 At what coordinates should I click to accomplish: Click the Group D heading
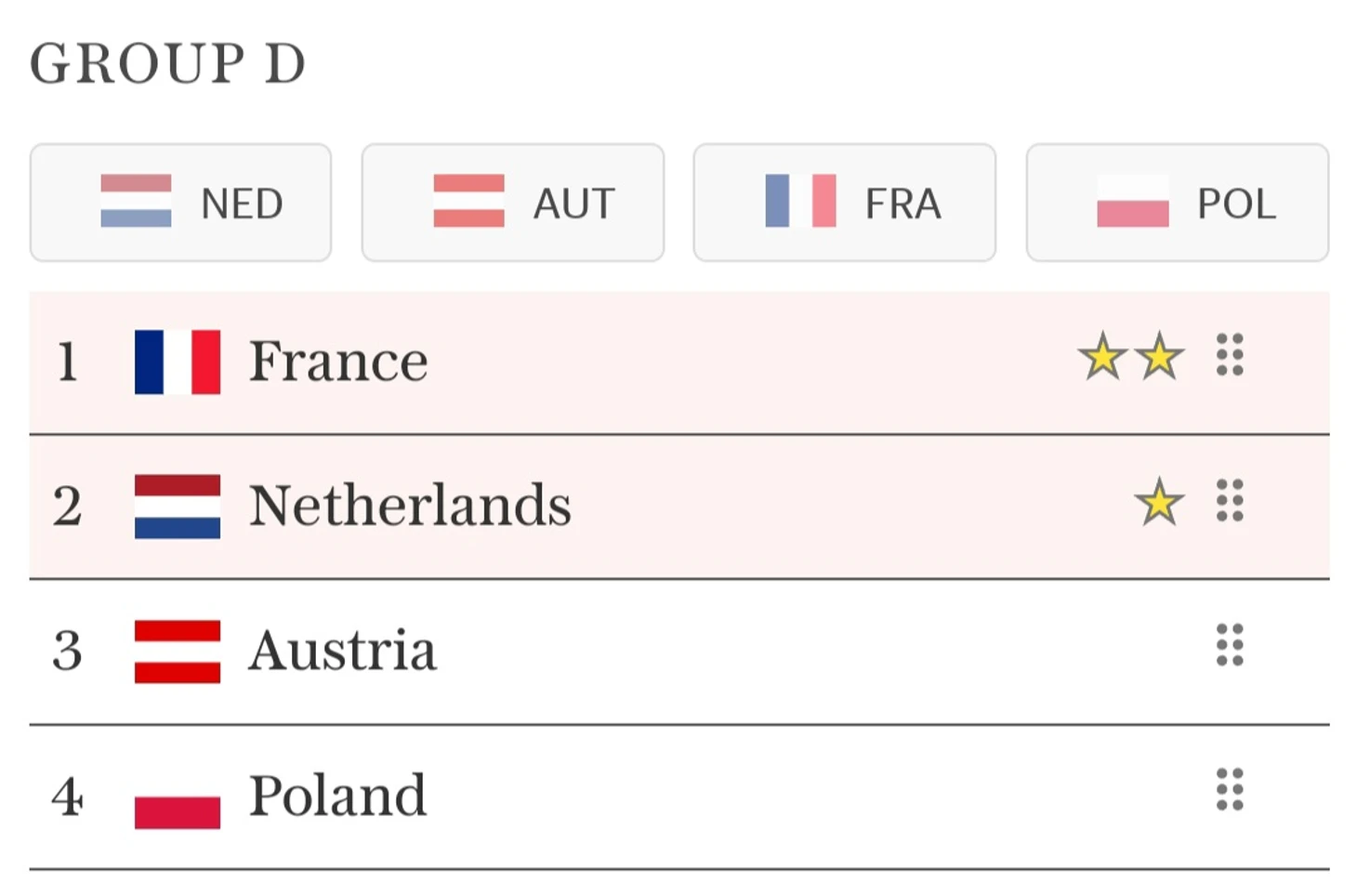click(x=168, y=64)
